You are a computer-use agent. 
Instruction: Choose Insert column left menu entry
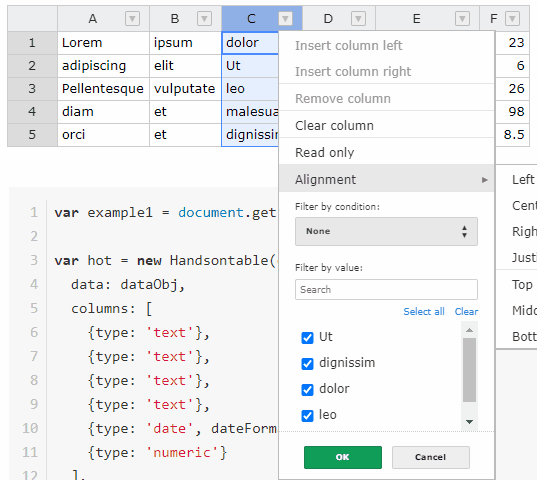387,45
